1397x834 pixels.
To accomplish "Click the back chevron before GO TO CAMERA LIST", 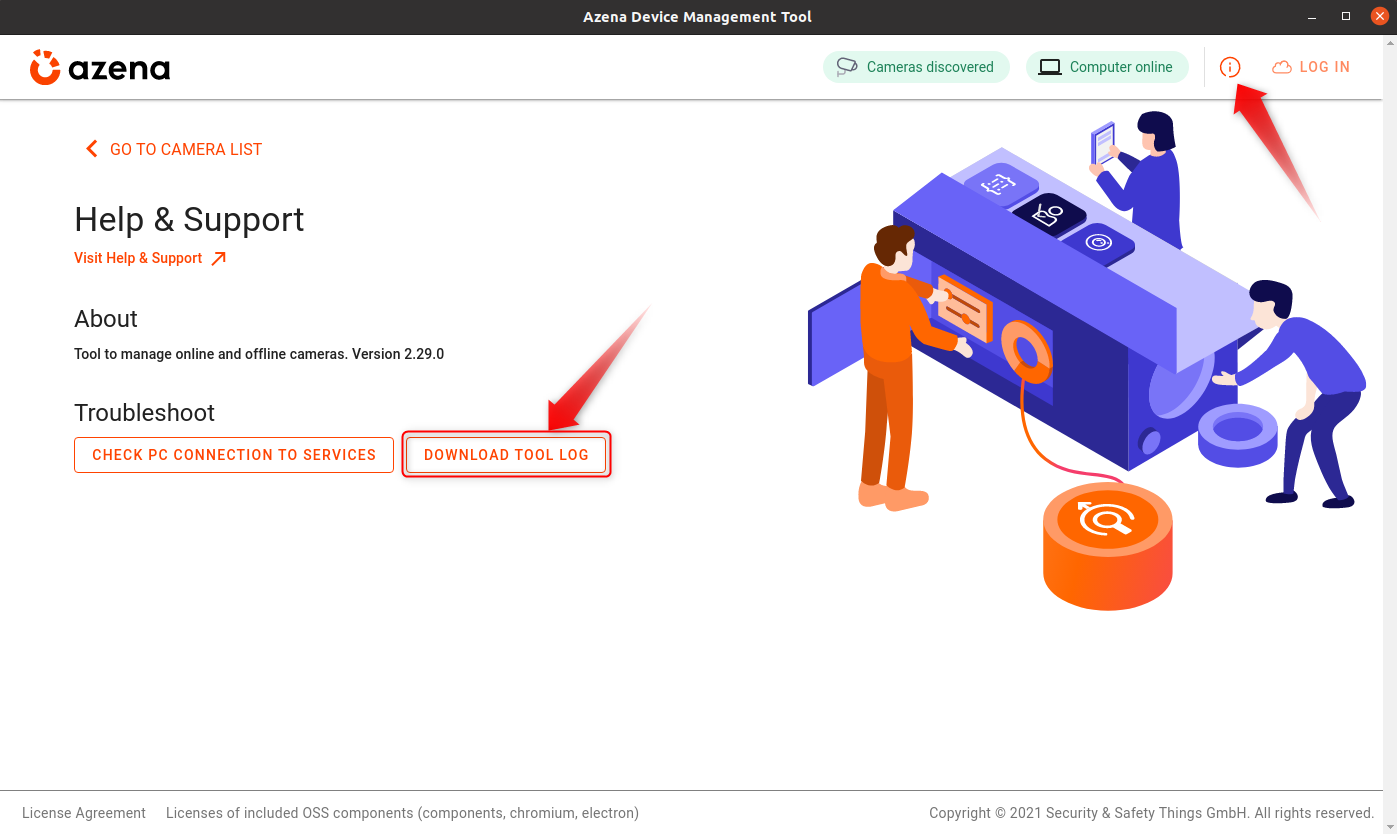I will point(91,149).
